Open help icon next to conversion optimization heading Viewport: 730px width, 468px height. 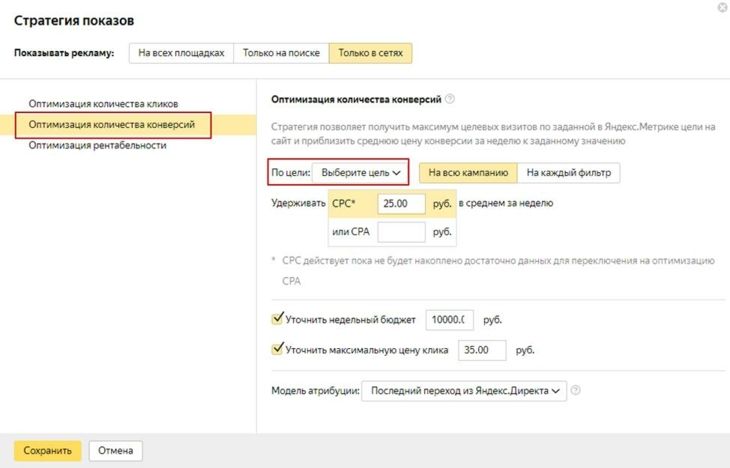click(450, 99)
